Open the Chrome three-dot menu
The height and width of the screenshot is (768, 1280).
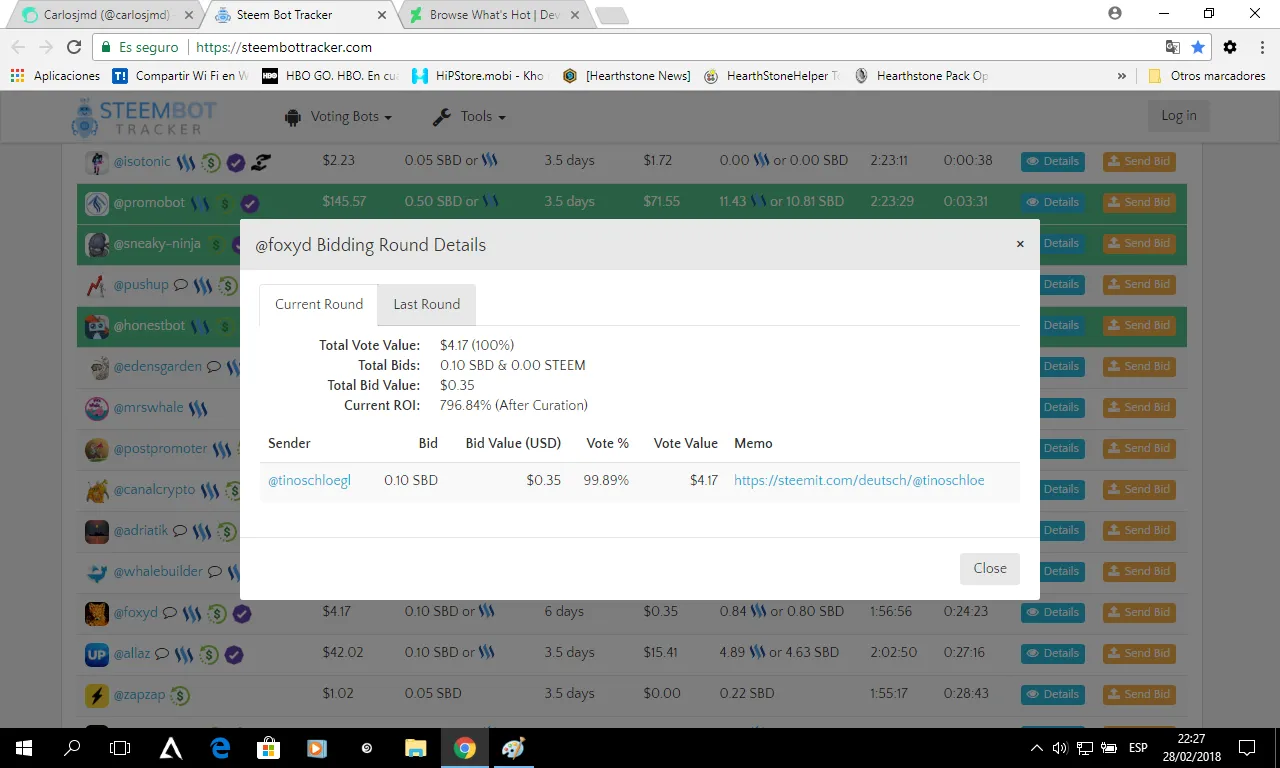click(1260, 47)
